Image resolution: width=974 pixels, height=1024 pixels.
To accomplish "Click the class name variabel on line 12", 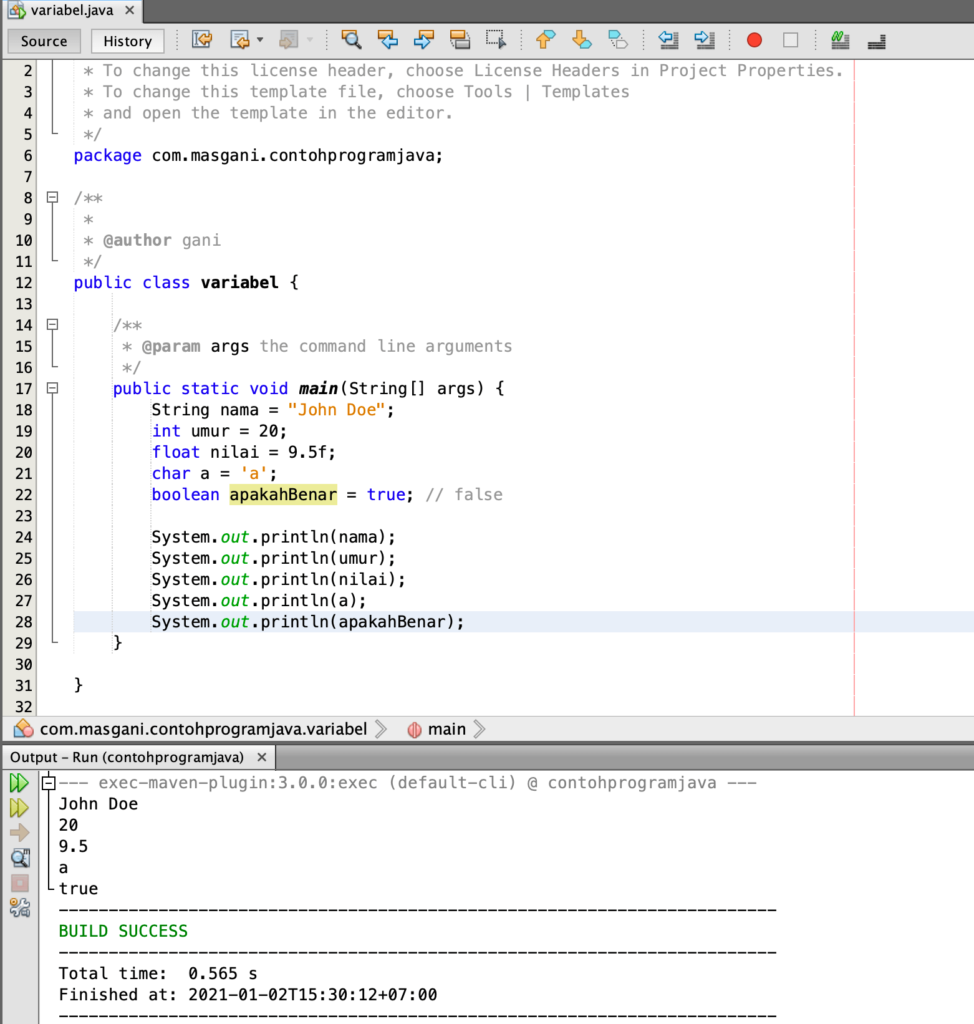I will point(239,283).
